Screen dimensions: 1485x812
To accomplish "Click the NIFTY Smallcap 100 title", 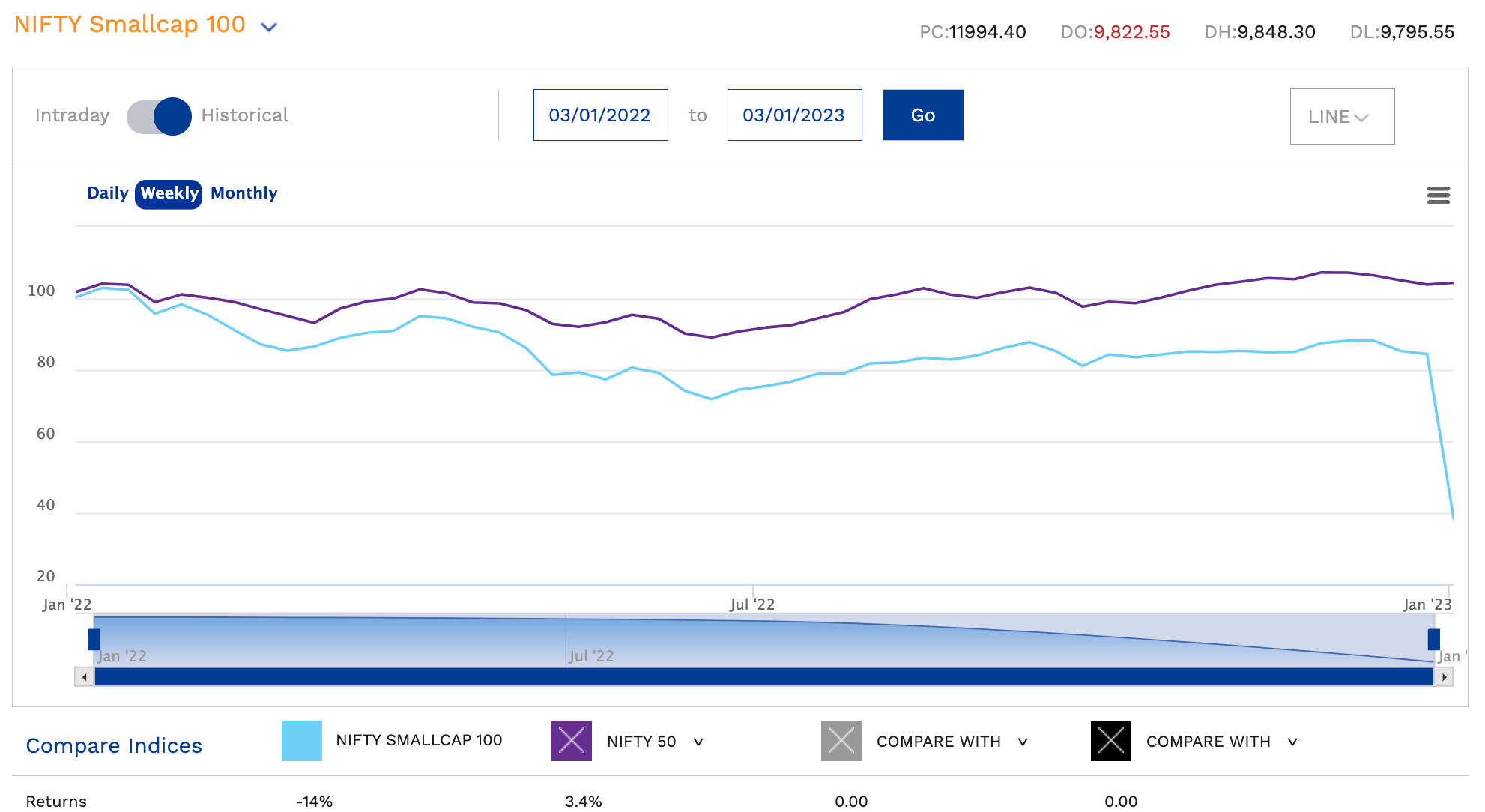I will 130,25.
